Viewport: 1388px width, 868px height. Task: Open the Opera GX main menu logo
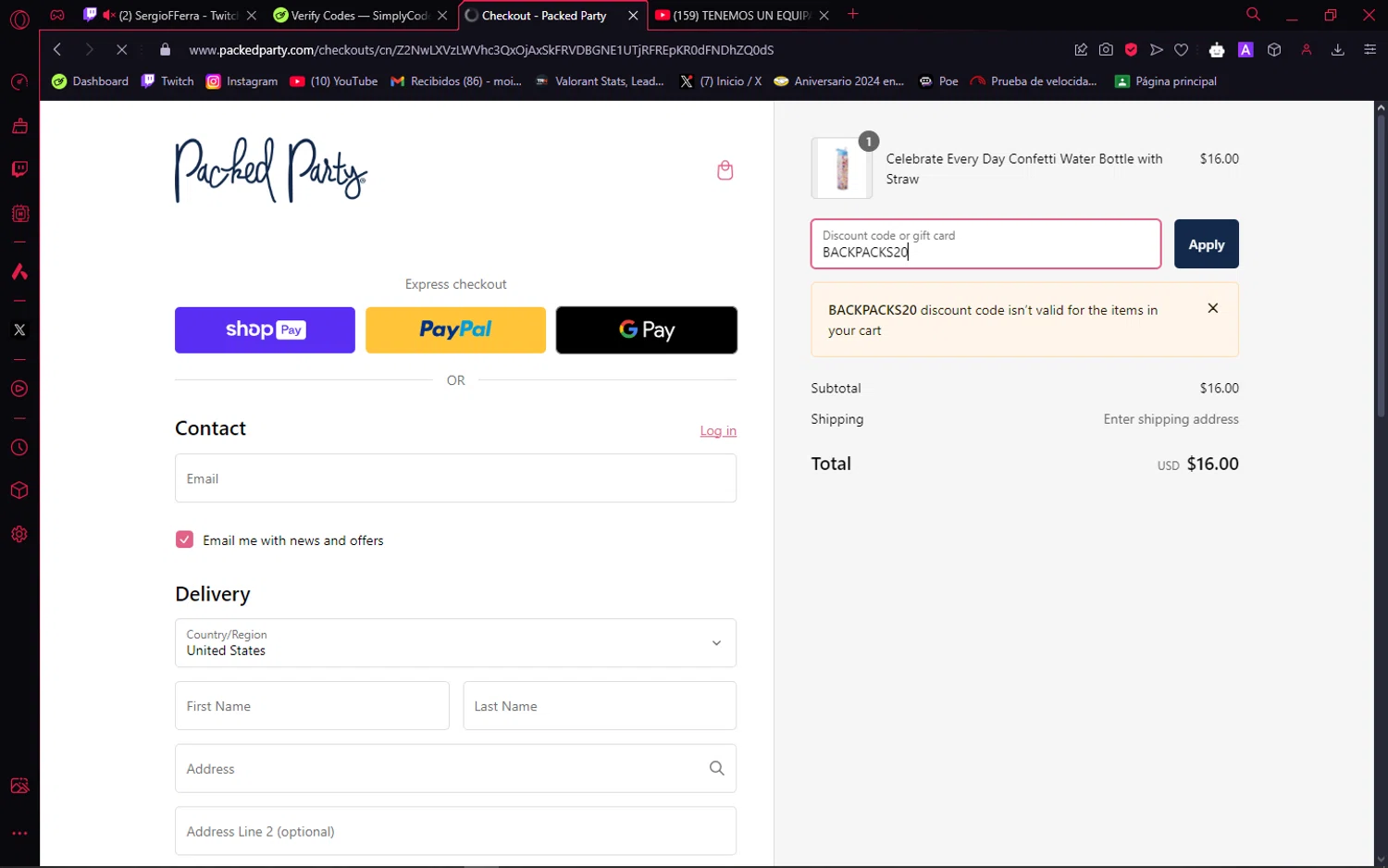tap(19, 19)
